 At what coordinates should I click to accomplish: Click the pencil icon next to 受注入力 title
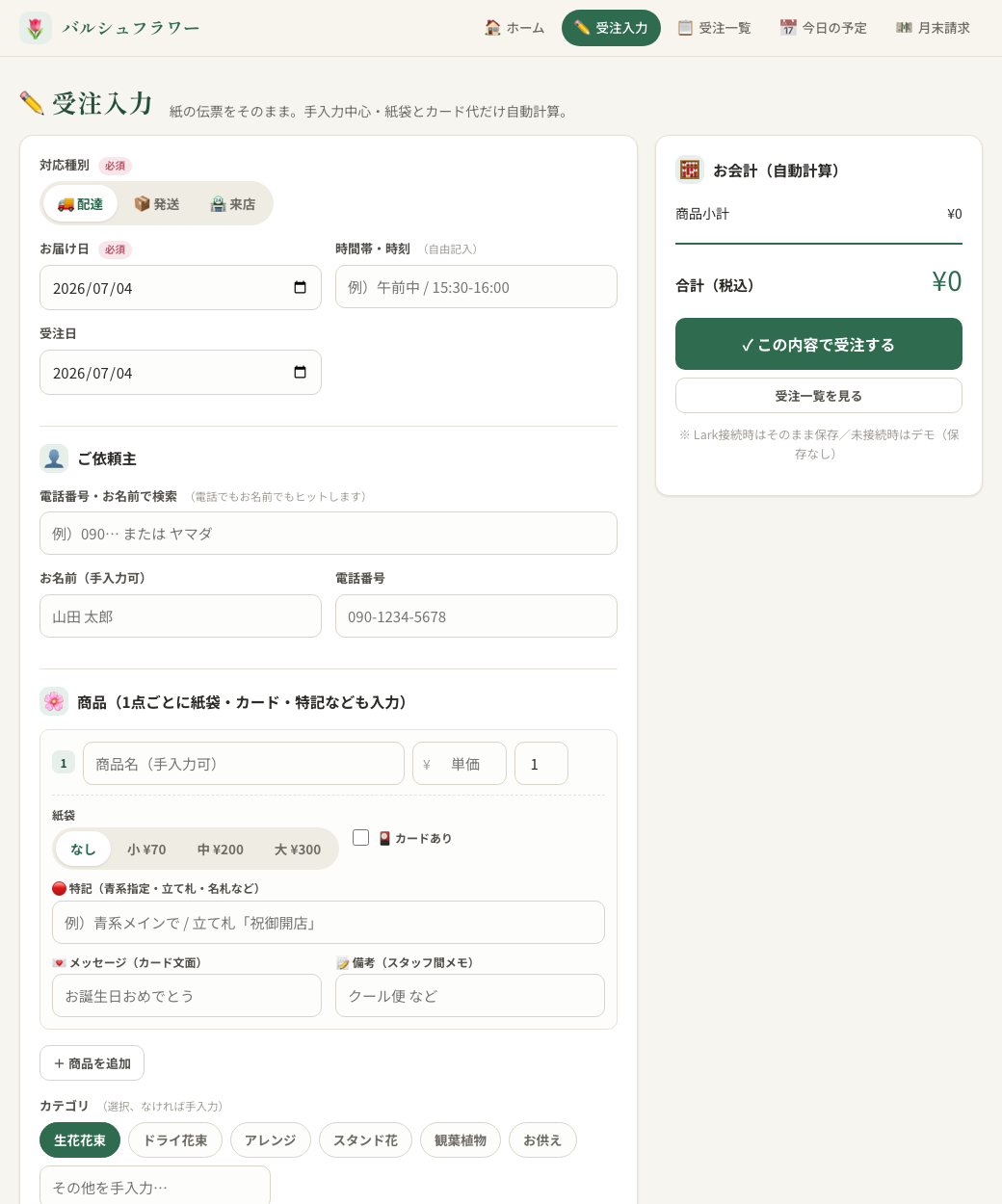[x=32, y=103]
